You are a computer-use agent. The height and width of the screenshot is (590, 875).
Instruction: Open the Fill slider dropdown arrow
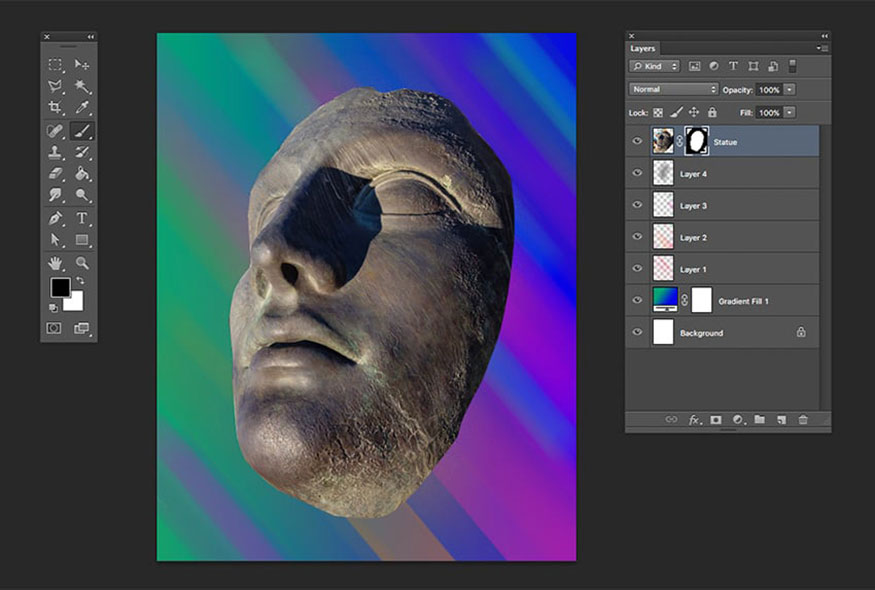point(790,113)
